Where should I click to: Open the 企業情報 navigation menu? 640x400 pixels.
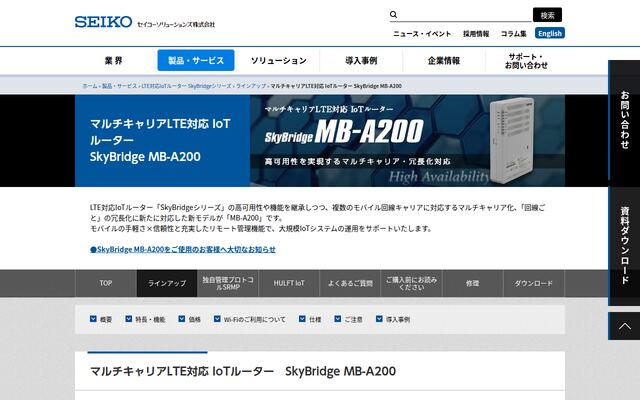coord(444,61)
